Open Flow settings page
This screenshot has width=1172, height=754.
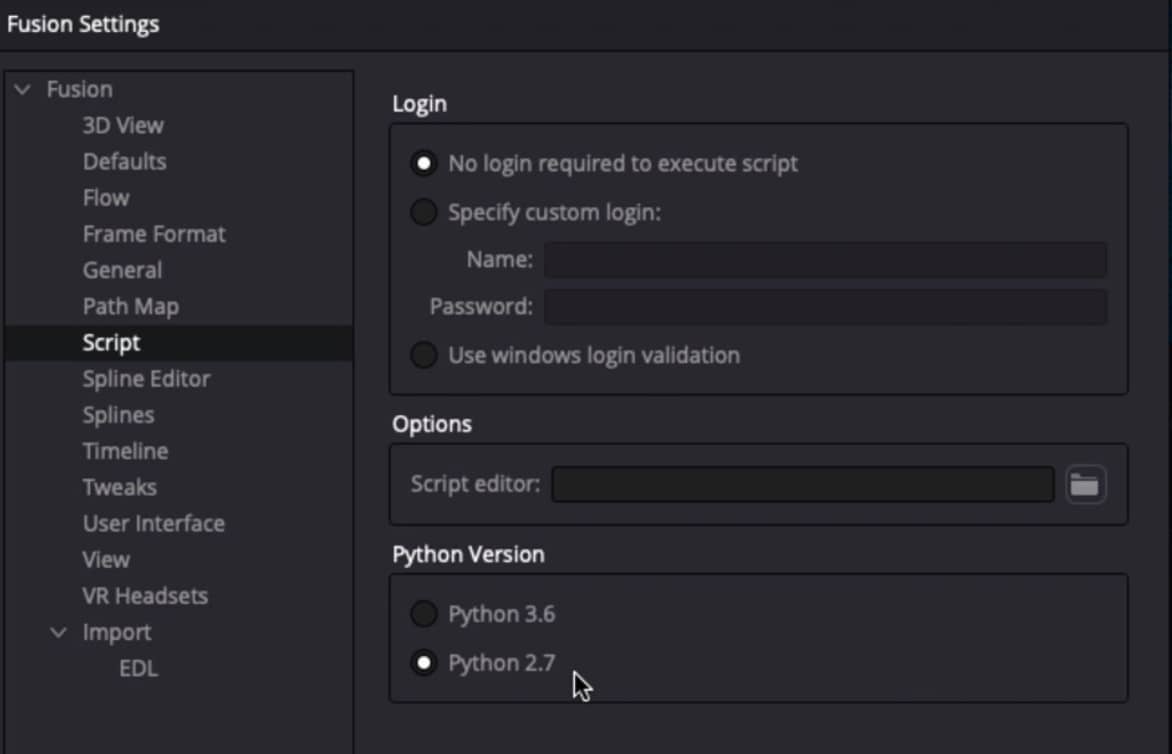click(x=106, y=198)
